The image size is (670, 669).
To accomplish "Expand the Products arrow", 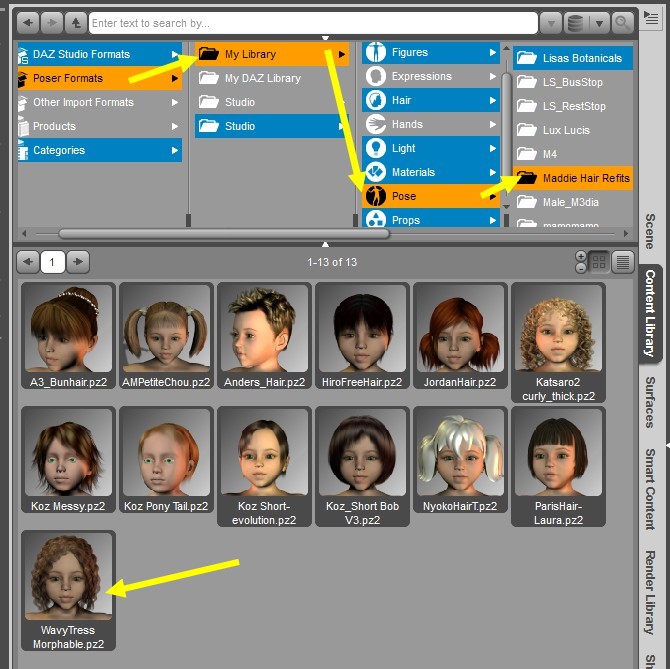I will pyautogui.click(x=174, y=126).
